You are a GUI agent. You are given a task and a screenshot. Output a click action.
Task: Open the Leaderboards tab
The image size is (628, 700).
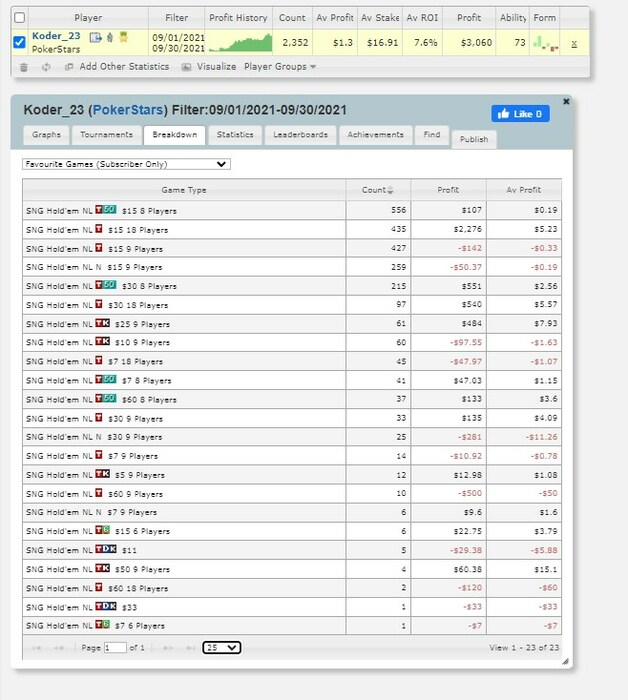300,135
